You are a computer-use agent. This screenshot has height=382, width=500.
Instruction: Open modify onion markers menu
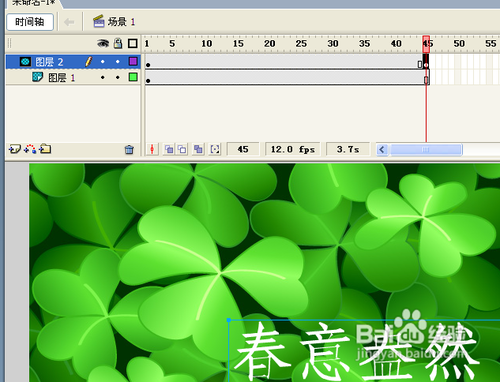coord(215,149)
